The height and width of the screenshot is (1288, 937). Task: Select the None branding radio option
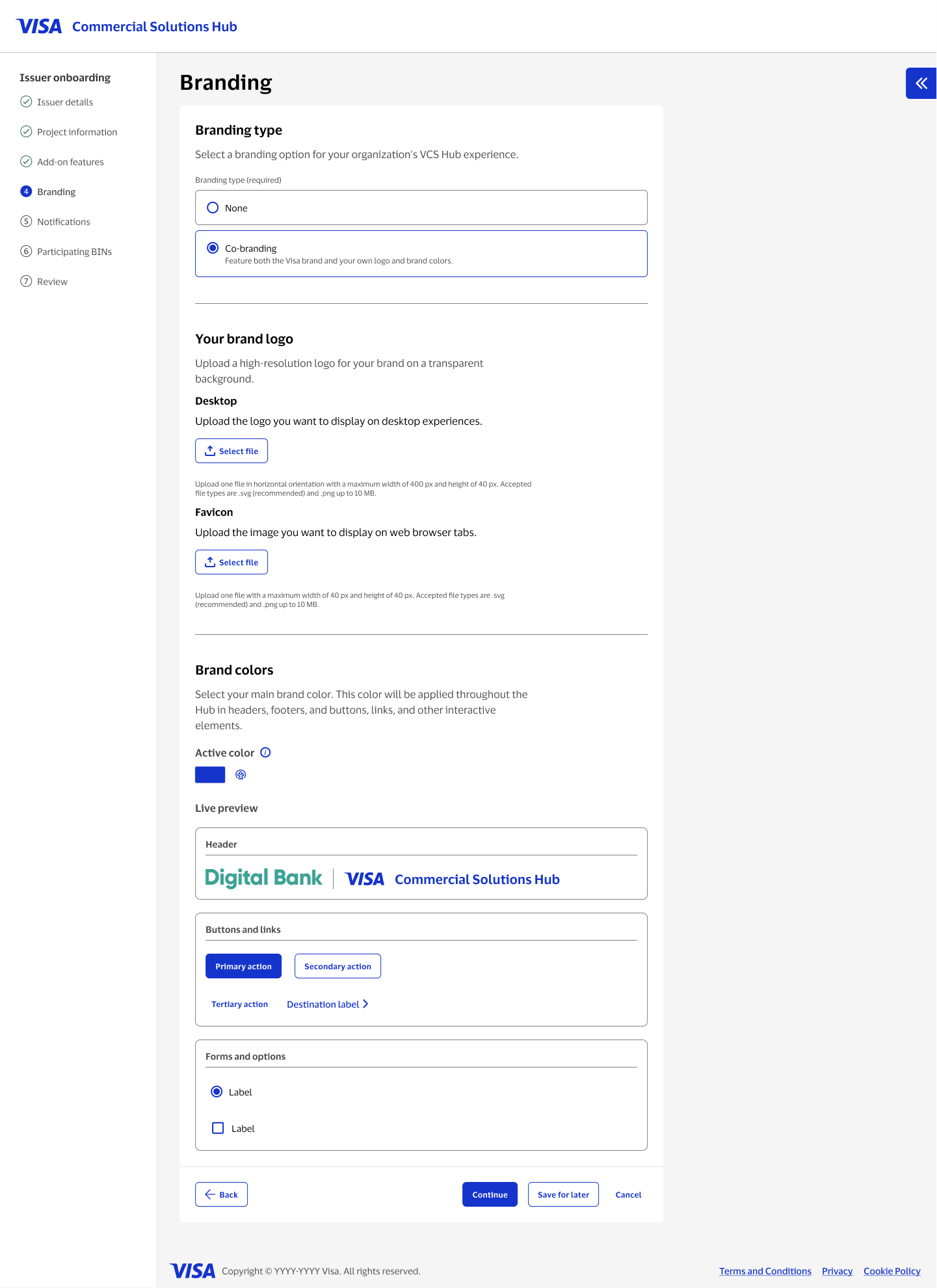click(213, 208)
